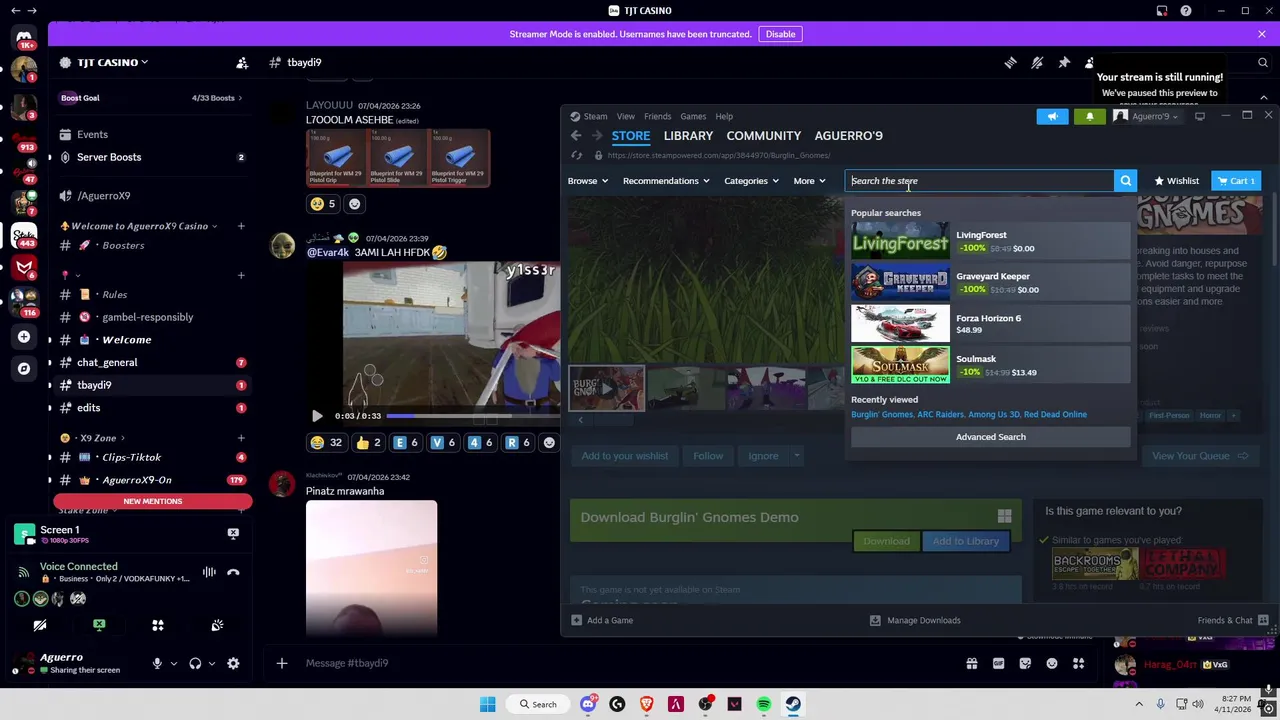Open Discord threads icon in channel header
Screen dimensions: 1280x720
tap(1010, 62)
